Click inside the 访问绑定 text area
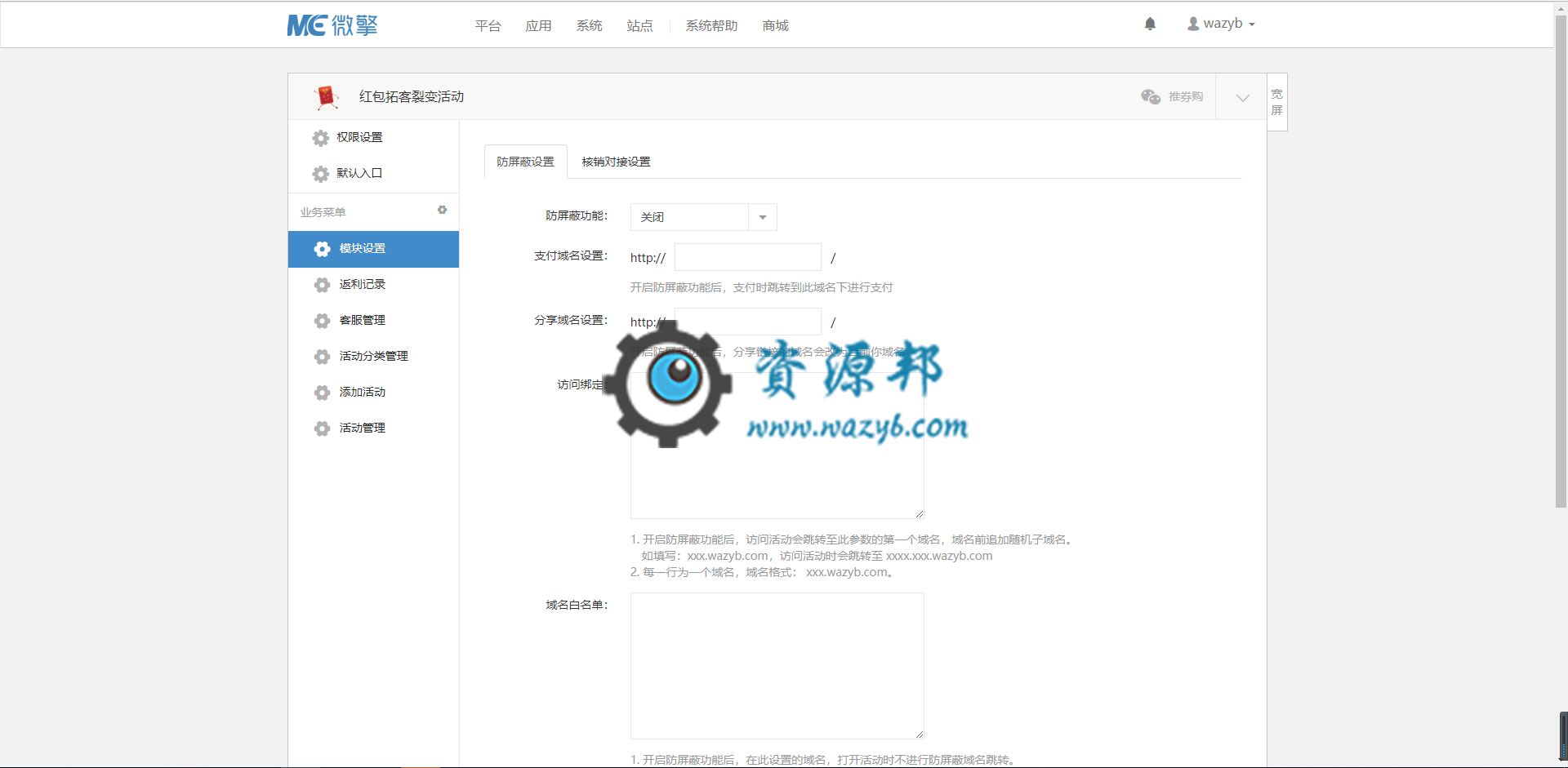Screen dimensions: 1568x768 coord(777,446)
